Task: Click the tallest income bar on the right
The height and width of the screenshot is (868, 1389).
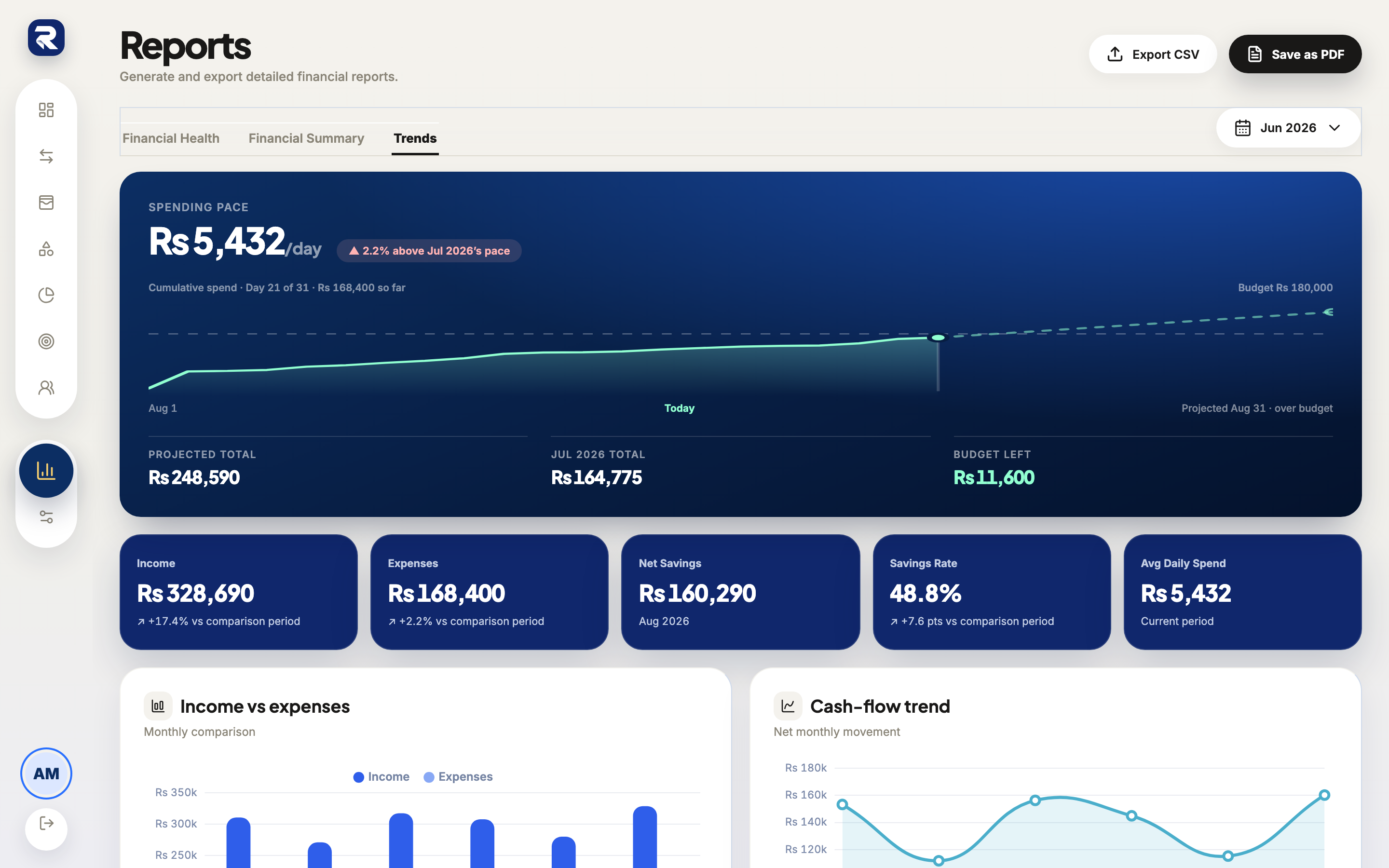Action: tap(644, 837)
